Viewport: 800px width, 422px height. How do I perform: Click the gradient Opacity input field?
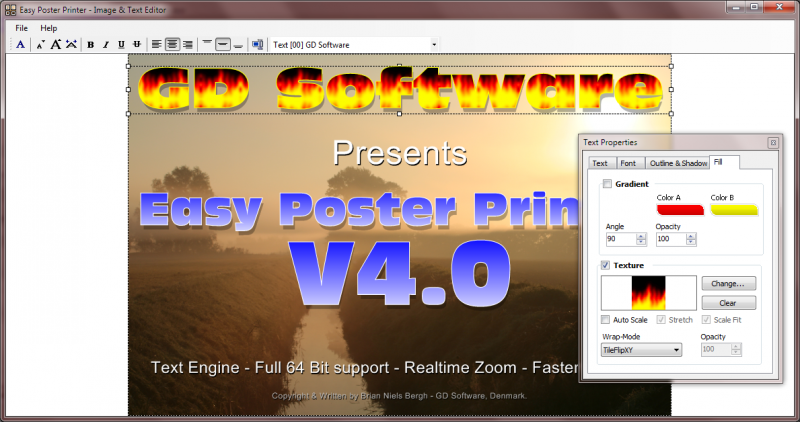pos(671,239)
